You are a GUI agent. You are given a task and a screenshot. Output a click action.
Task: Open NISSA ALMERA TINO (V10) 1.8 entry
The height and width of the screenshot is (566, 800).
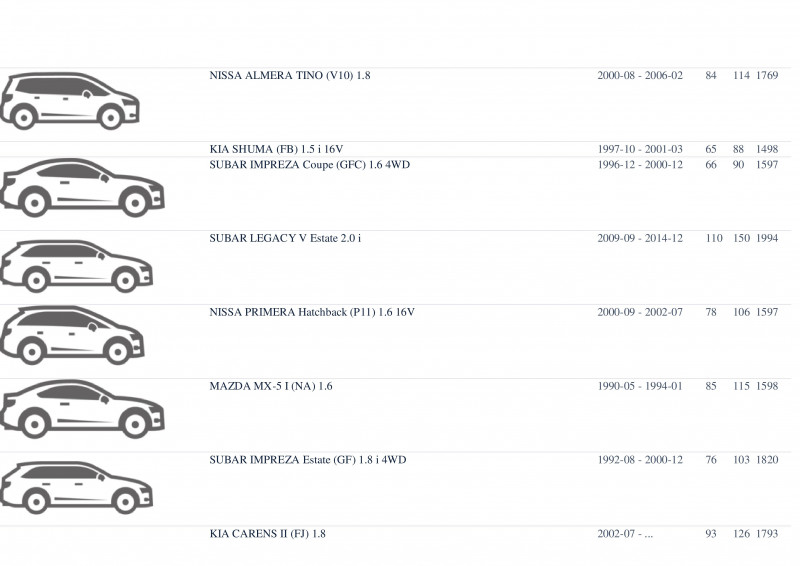pyautogui.click(x=290, y=76)
